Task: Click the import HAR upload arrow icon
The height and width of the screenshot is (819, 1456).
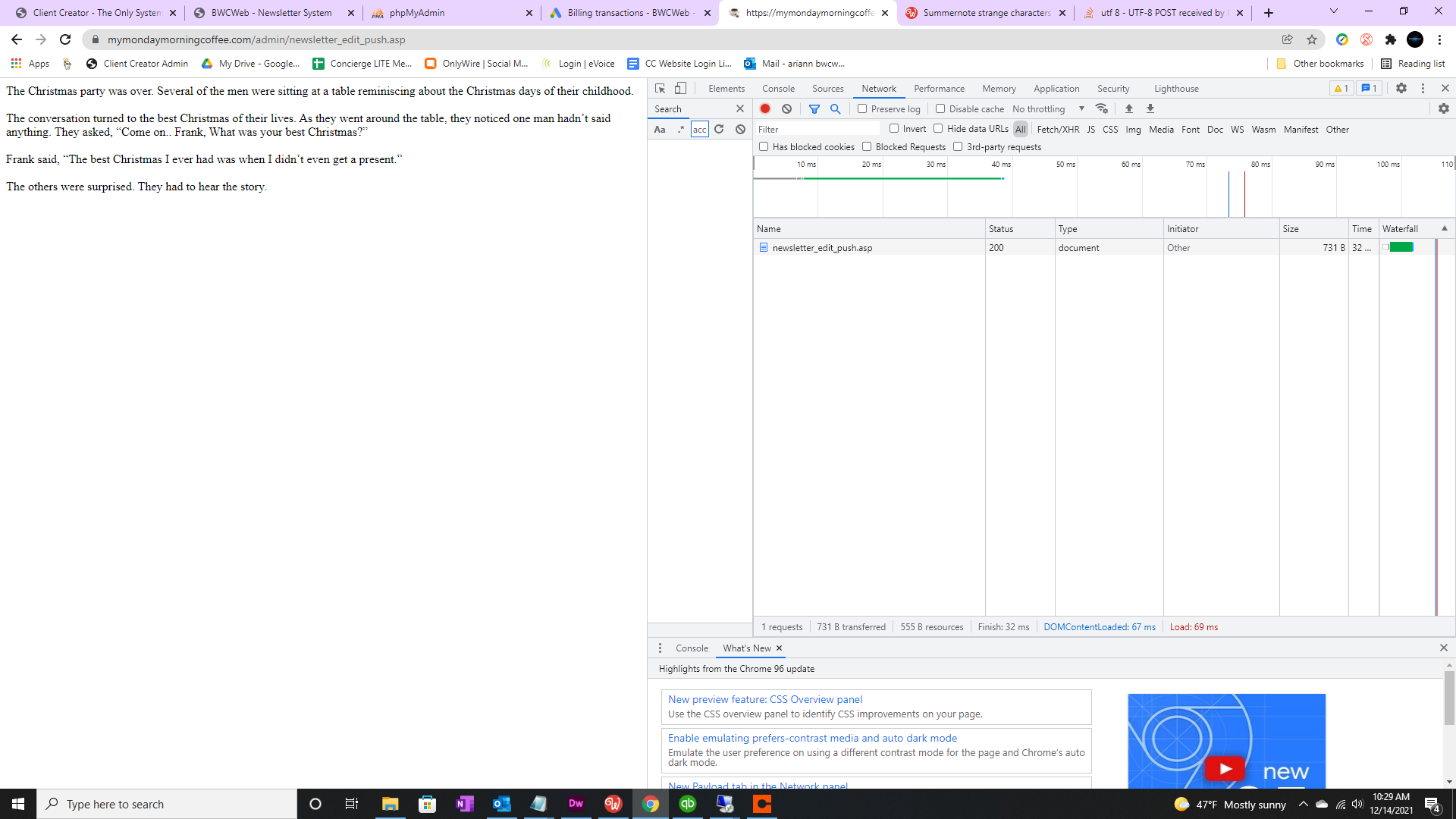Action: click(x=1129, y=109)
